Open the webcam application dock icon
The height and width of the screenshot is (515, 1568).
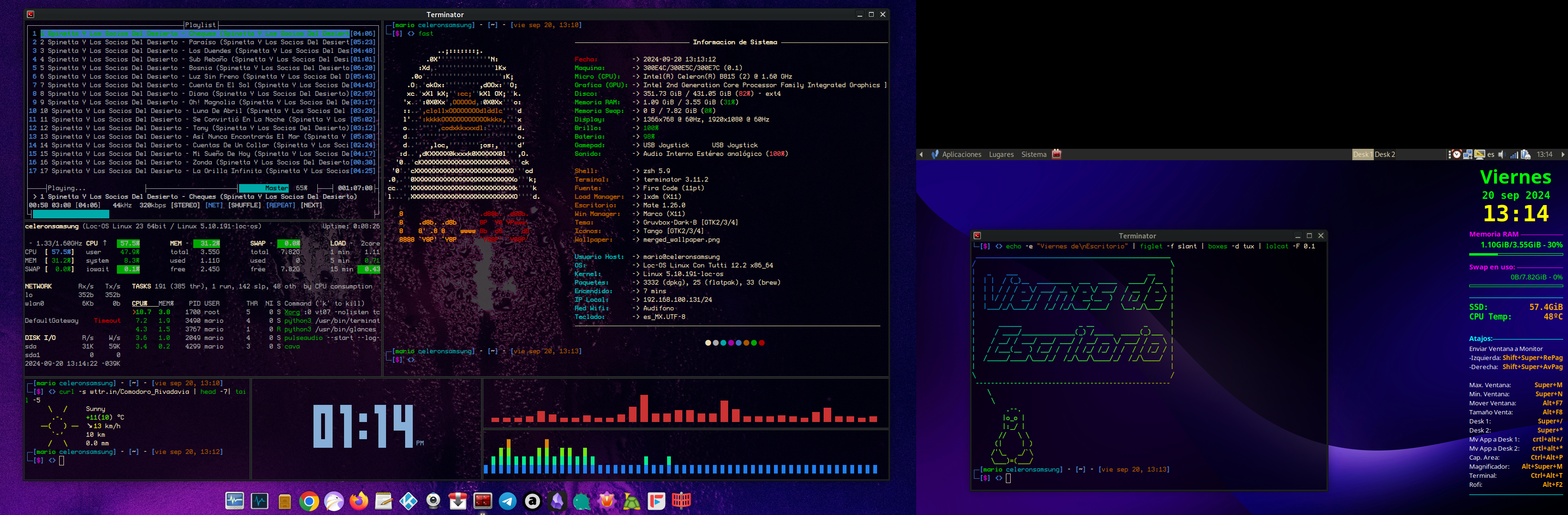[x=433, y=500]
